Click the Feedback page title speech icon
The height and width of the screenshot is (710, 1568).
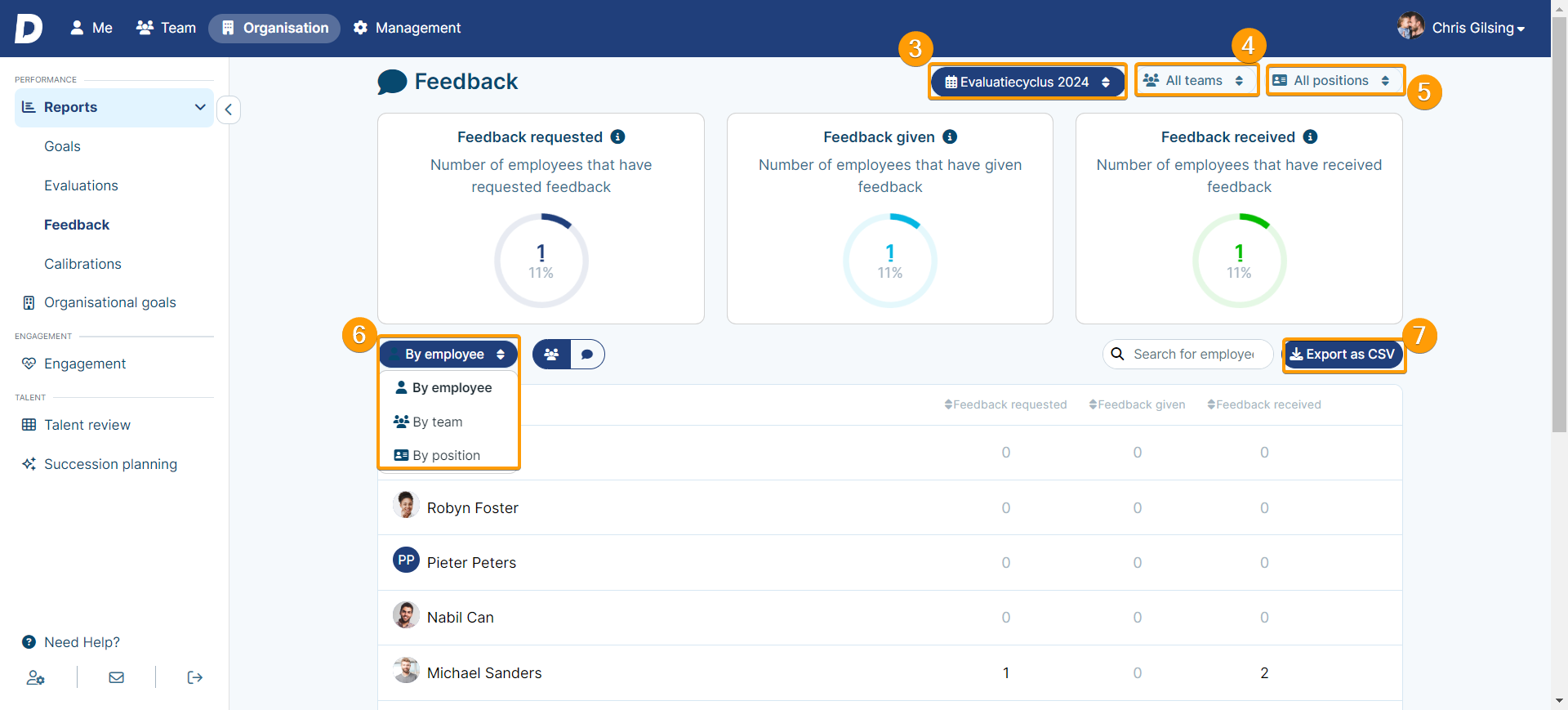pyautogui.click(x=392, y=82)
